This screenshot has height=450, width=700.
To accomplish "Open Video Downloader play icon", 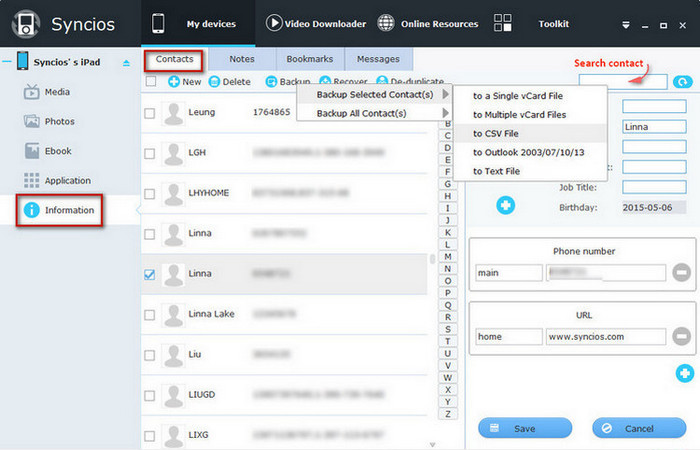I will pos(274,23).
